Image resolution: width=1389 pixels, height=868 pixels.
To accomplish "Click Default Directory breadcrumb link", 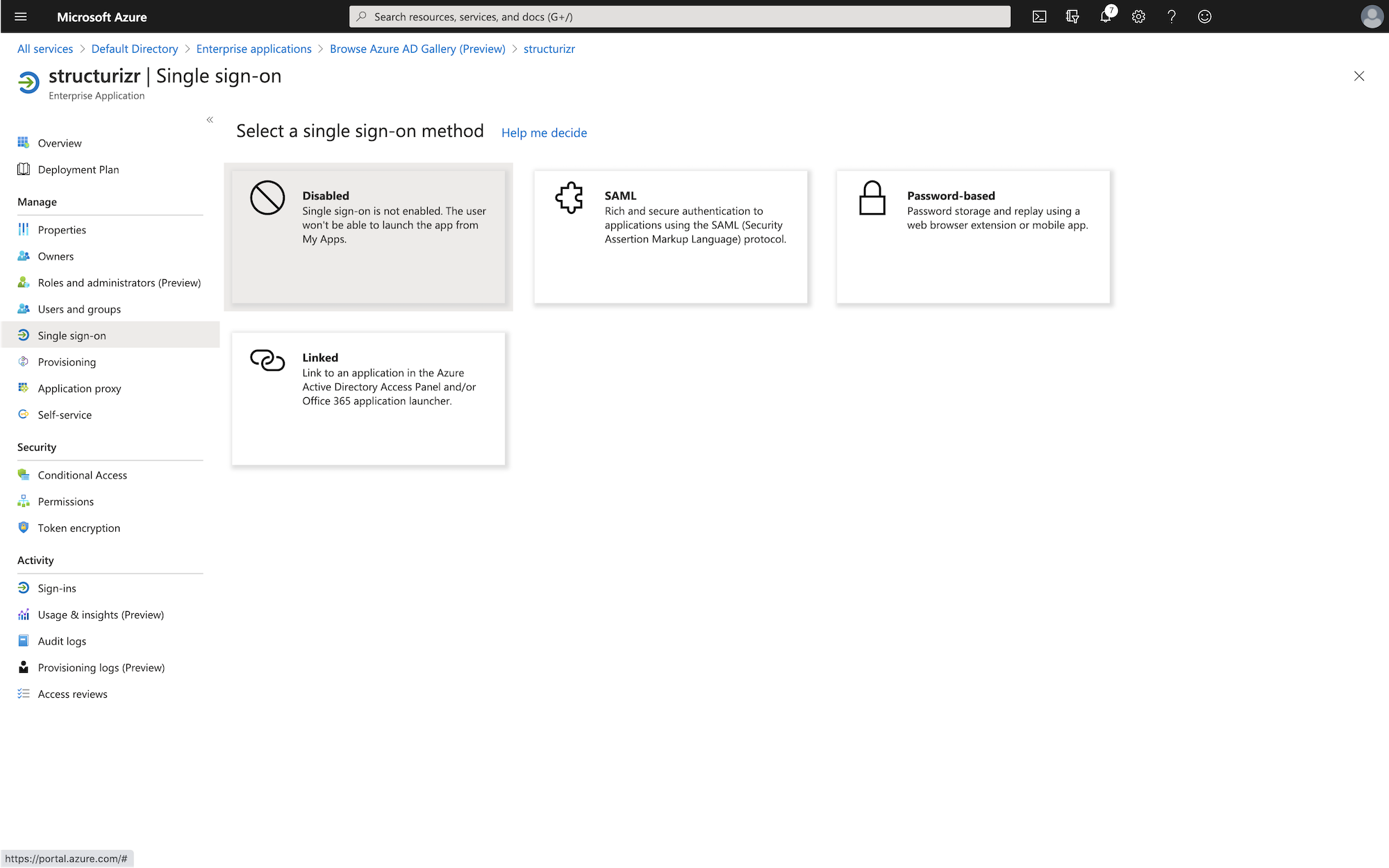I will click(135, 49).
